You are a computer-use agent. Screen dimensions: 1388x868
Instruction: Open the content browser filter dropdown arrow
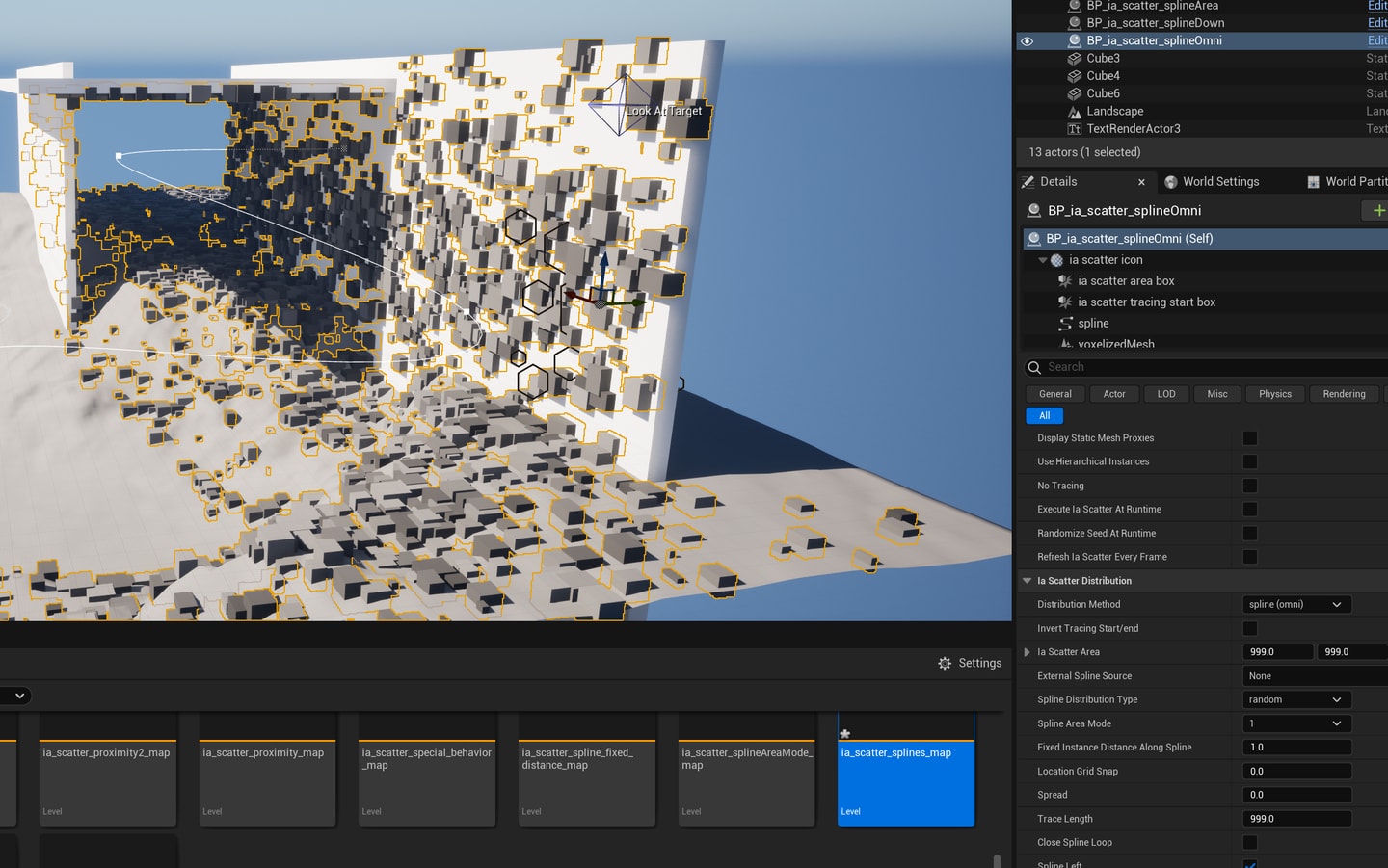[x=19, y=696]
